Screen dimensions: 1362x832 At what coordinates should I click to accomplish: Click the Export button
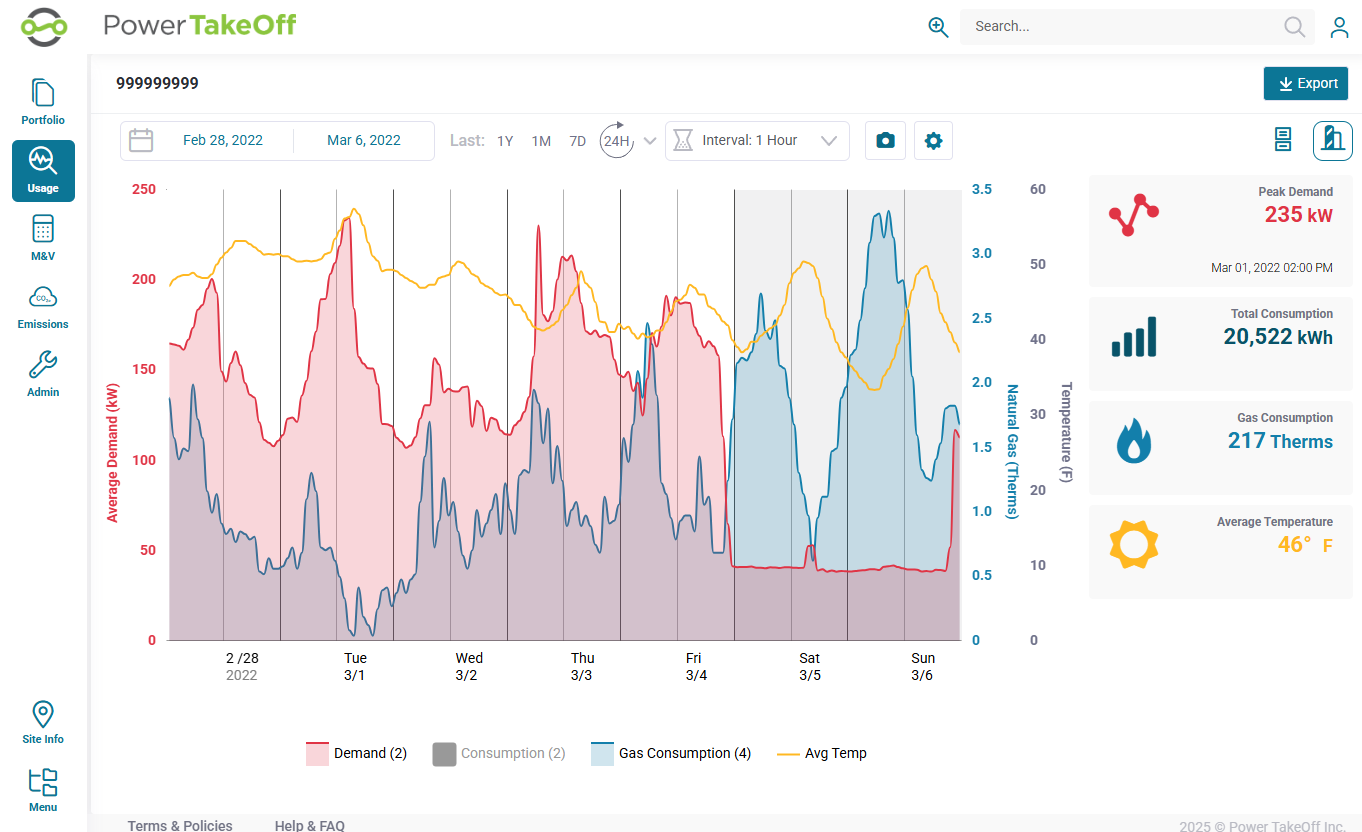[x=1306, y=84]
